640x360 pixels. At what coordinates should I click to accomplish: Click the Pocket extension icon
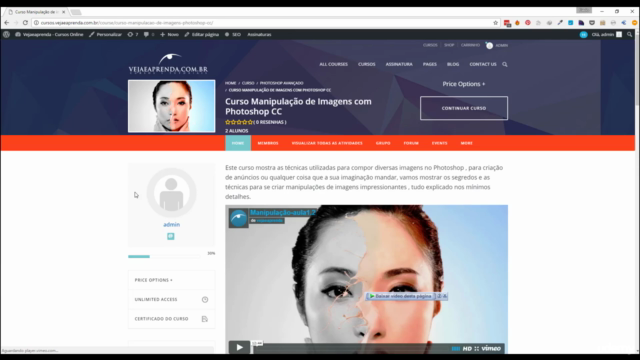tap(592, 23)
